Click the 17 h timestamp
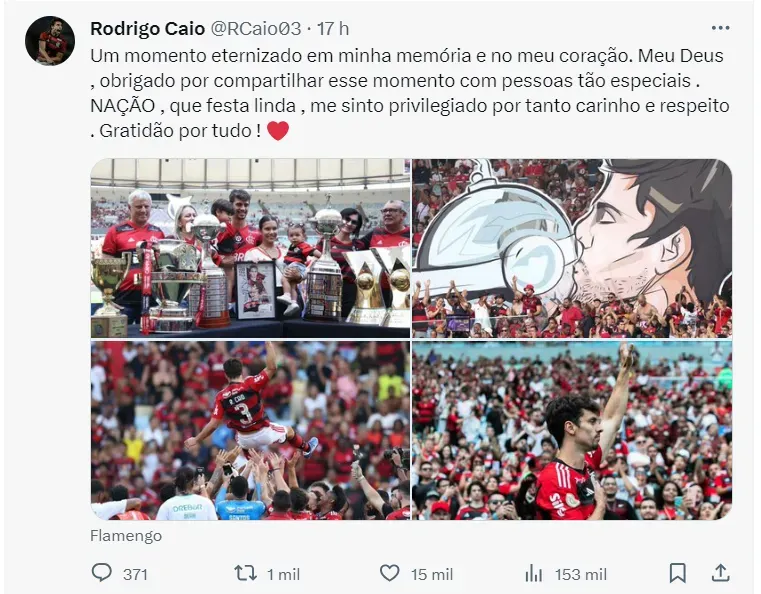 coord(333,29)
